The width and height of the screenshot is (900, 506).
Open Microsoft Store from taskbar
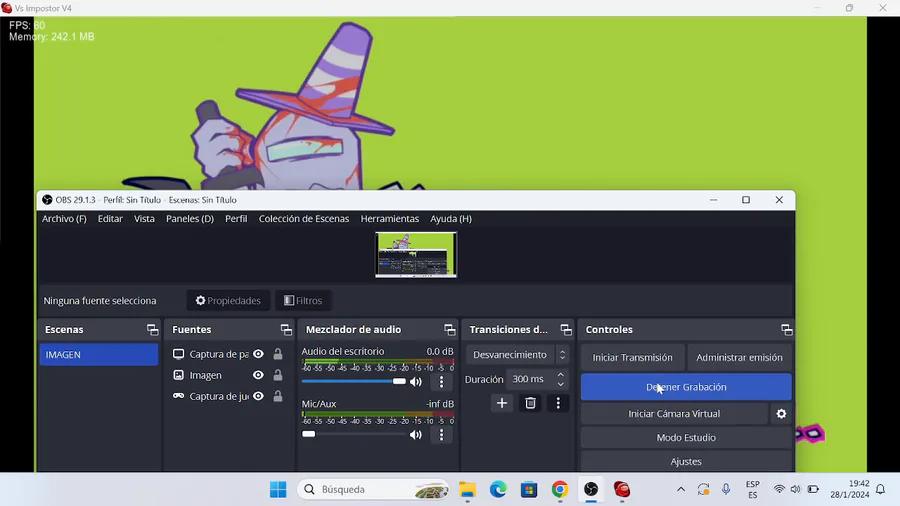tap(529, 489)
